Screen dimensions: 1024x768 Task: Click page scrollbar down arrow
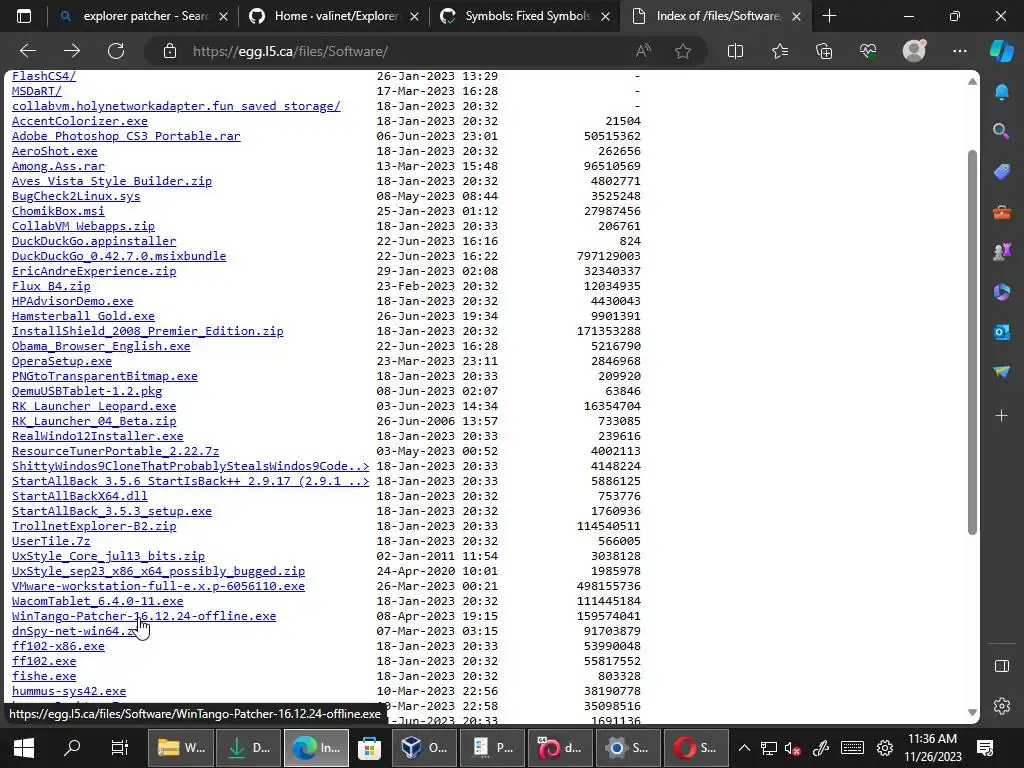point(972,712)
